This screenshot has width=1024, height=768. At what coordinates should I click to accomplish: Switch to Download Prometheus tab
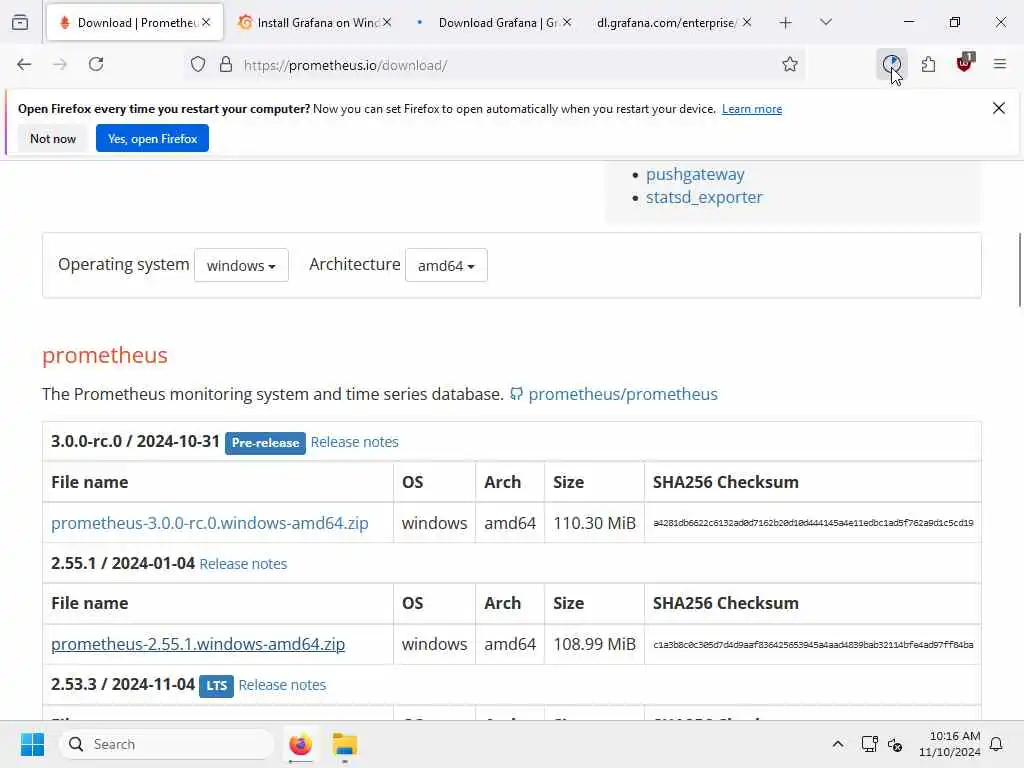(135, 22)
